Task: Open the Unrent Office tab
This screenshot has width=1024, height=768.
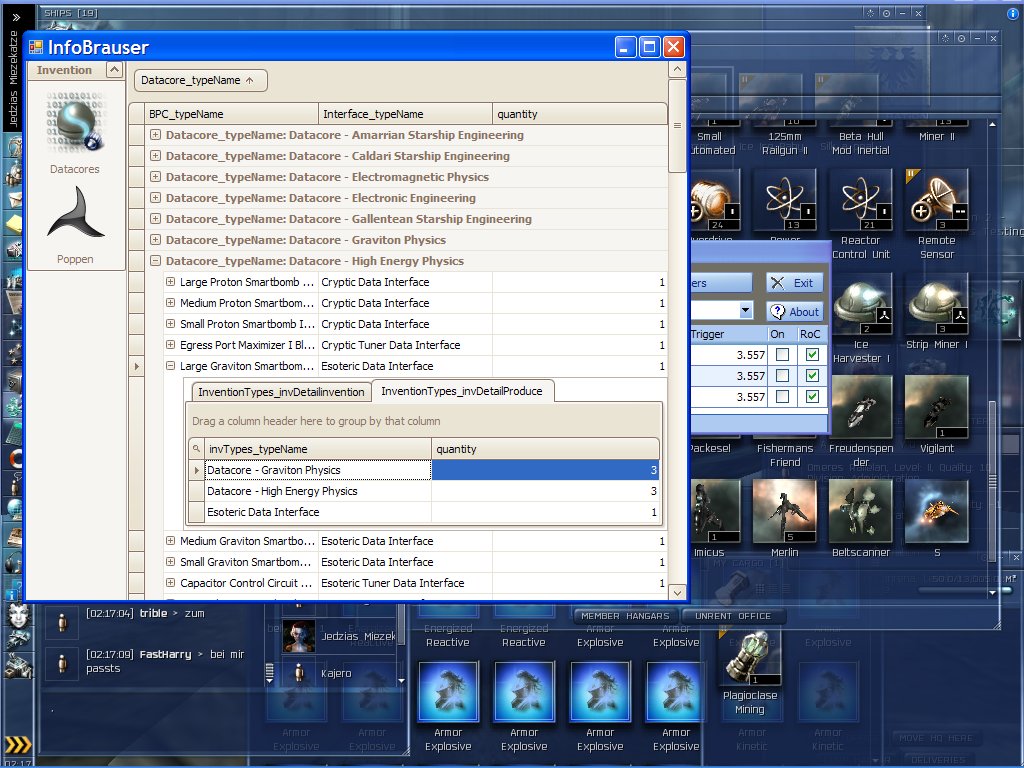Action: pyautogui.click(x=733, y=616)
